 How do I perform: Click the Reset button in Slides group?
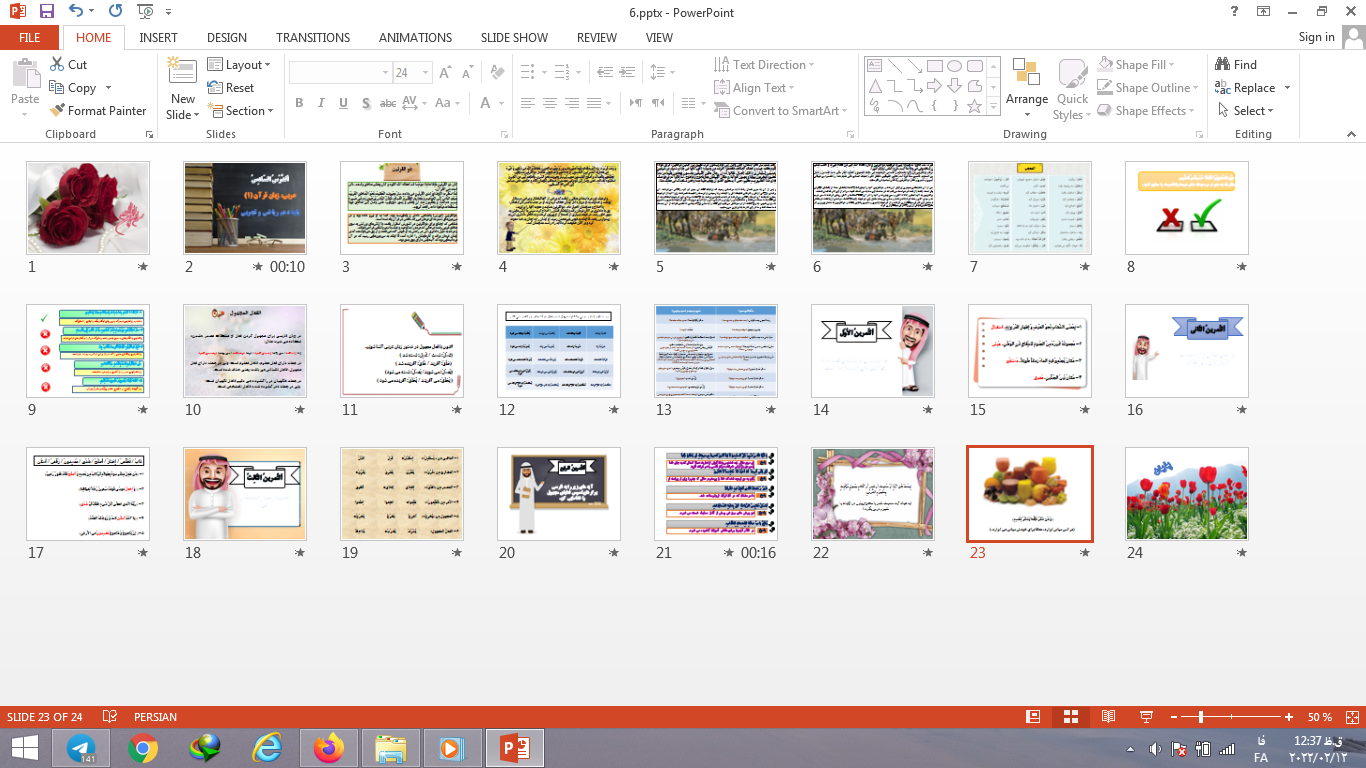point(232,88)
